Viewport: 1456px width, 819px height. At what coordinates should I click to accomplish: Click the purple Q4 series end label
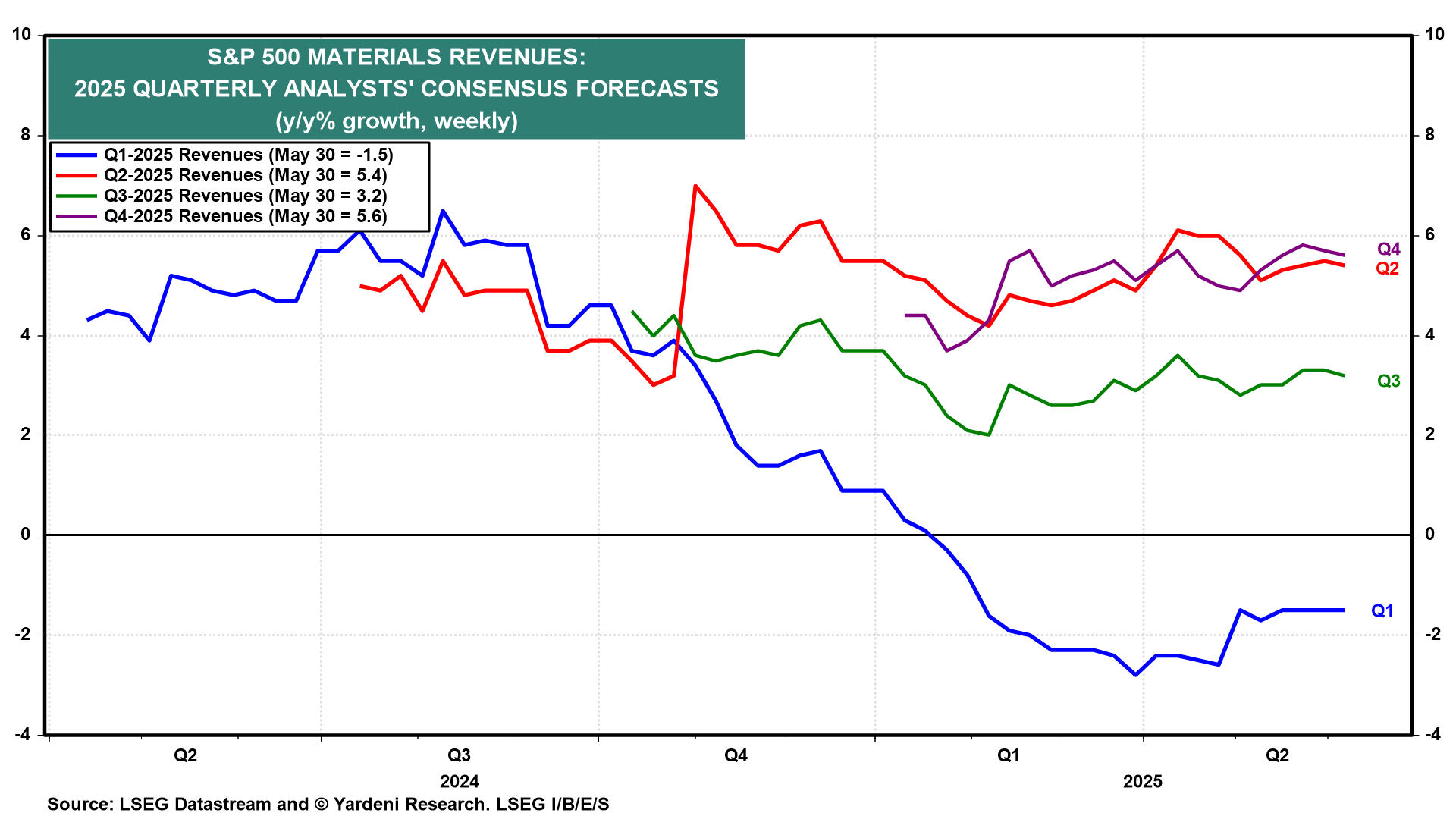1389,249
